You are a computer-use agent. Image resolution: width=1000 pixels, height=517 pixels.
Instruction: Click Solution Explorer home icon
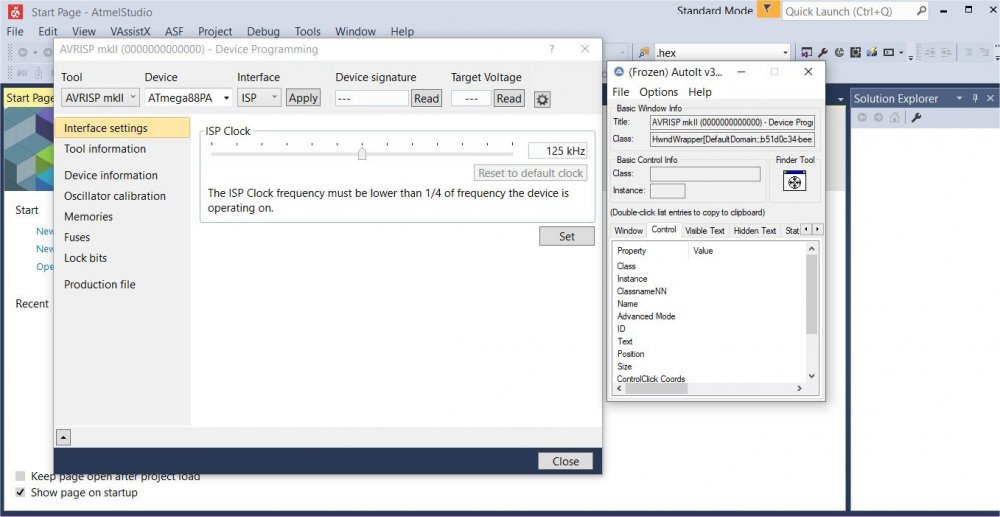(894, 118)
